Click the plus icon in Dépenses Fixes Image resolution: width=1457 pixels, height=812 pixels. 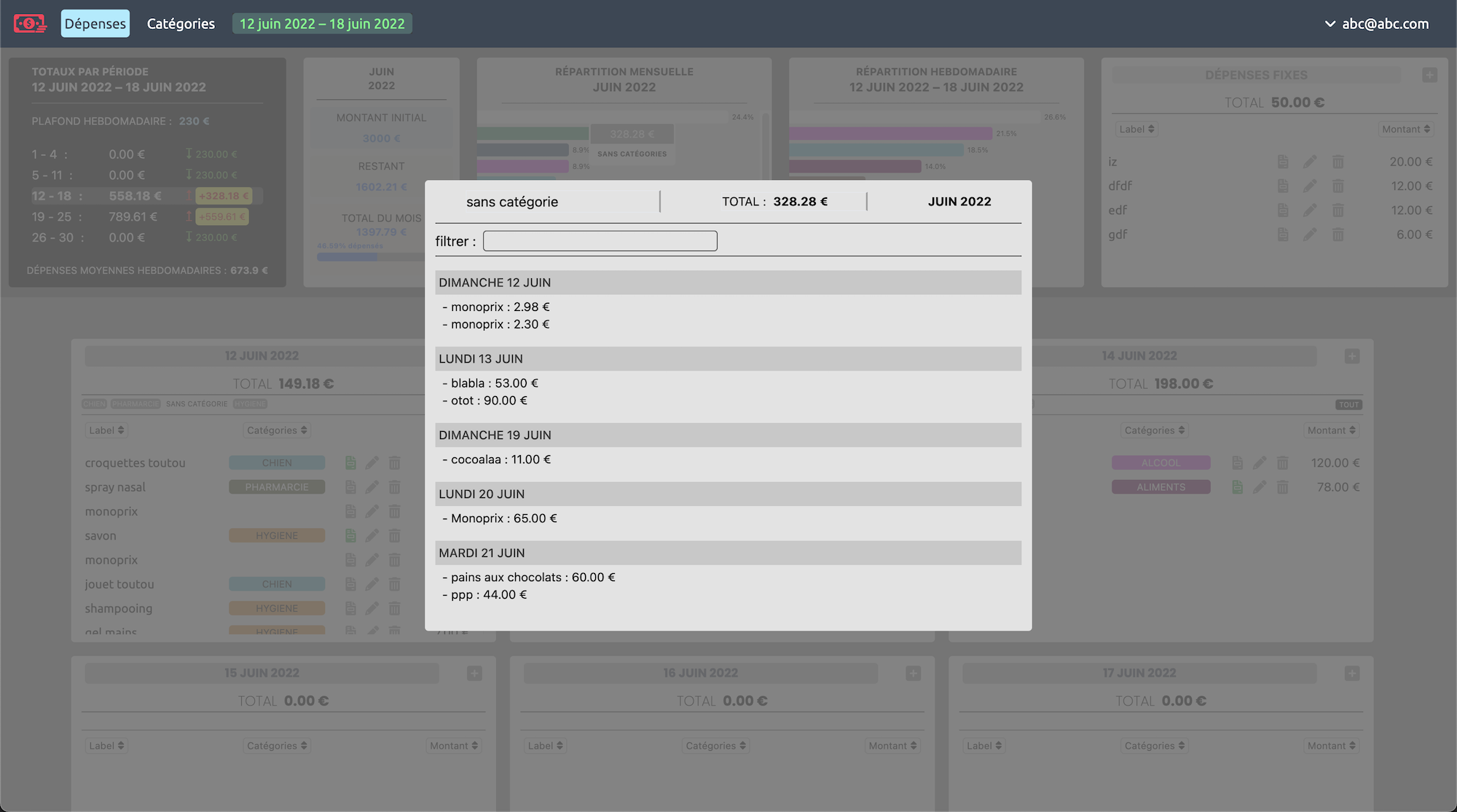click(1429, 75)
